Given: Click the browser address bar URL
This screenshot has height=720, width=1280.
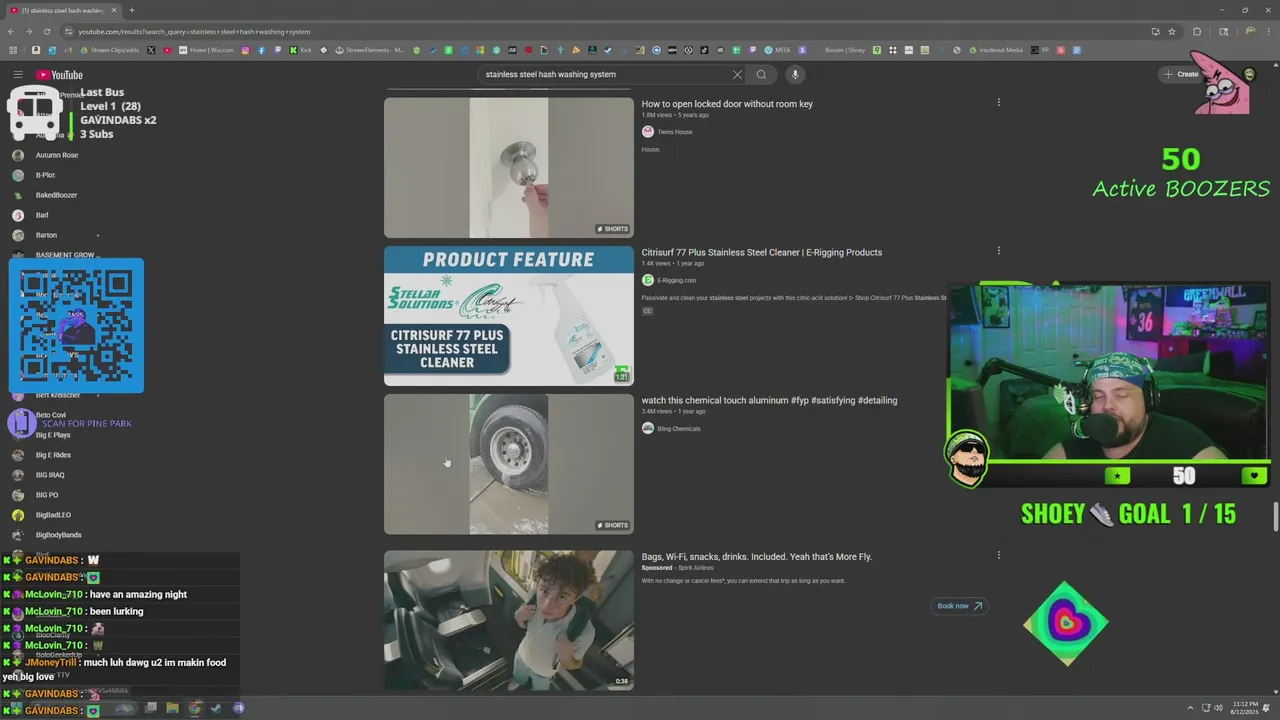Looking at the screenshot, I should [195, 31].
